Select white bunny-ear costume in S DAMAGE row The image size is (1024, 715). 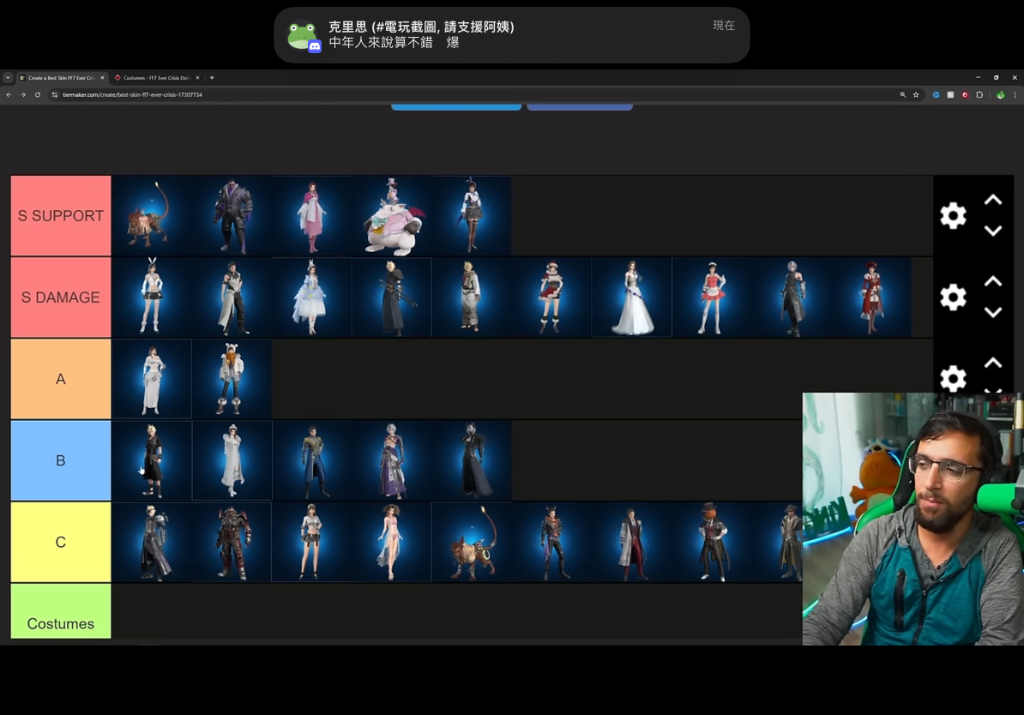[152, 297]
